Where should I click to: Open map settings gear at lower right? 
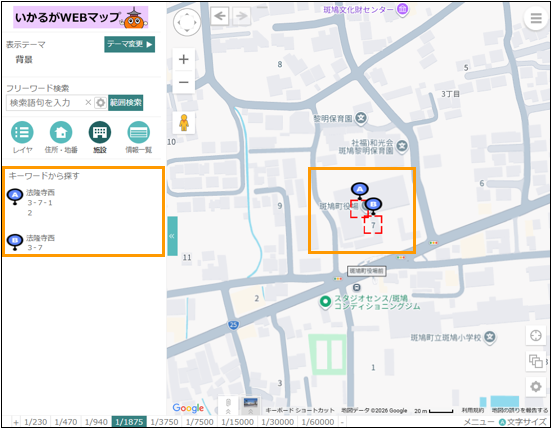(536, 387)
